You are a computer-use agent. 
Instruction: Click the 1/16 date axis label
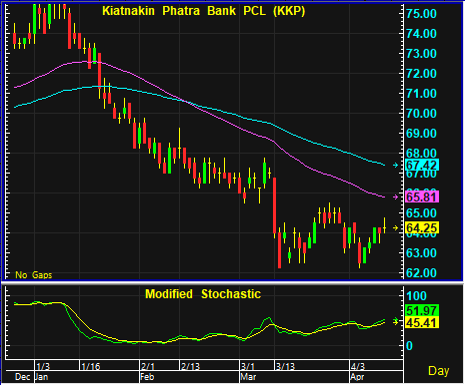(x=91, y=367)
